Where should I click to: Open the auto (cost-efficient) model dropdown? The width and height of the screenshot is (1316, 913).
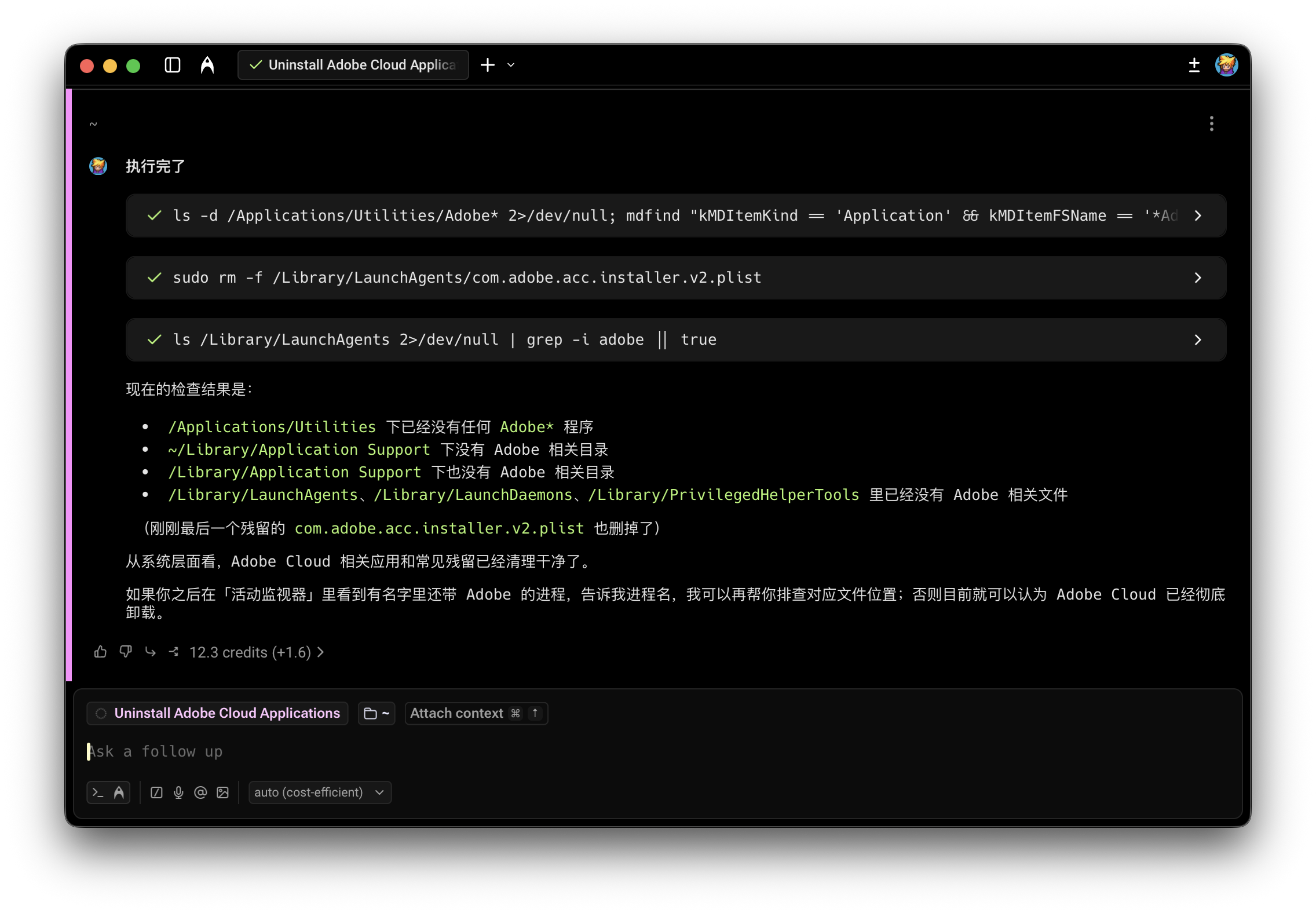click(319, 792)
